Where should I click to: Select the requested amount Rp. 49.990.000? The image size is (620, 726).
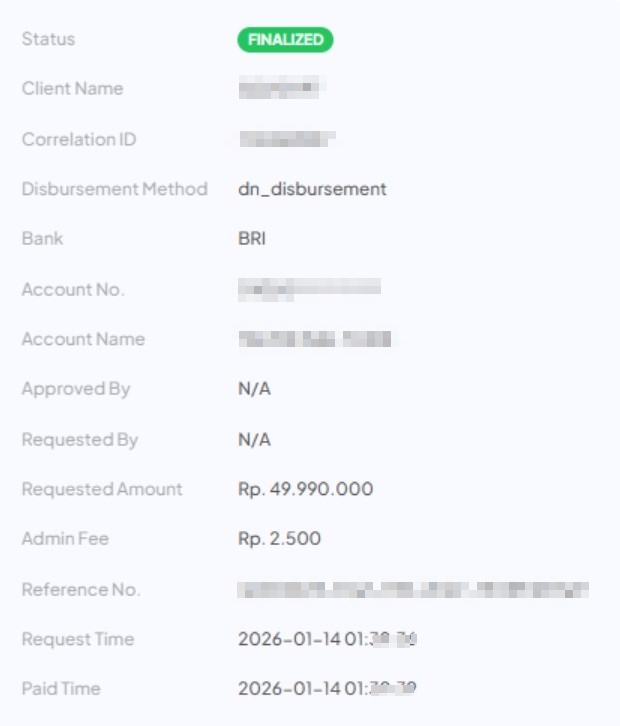click(x=305, y=489)
